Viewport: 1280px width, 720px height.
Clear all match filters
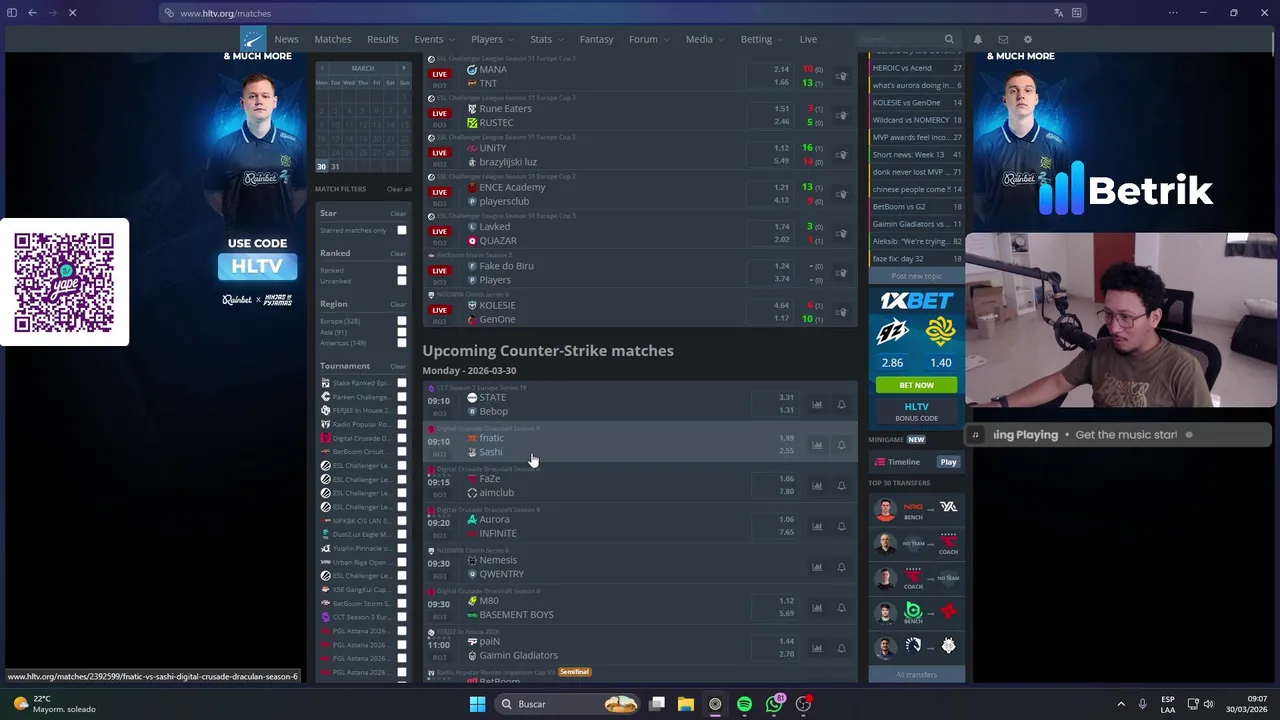click(x=399, y=189)
